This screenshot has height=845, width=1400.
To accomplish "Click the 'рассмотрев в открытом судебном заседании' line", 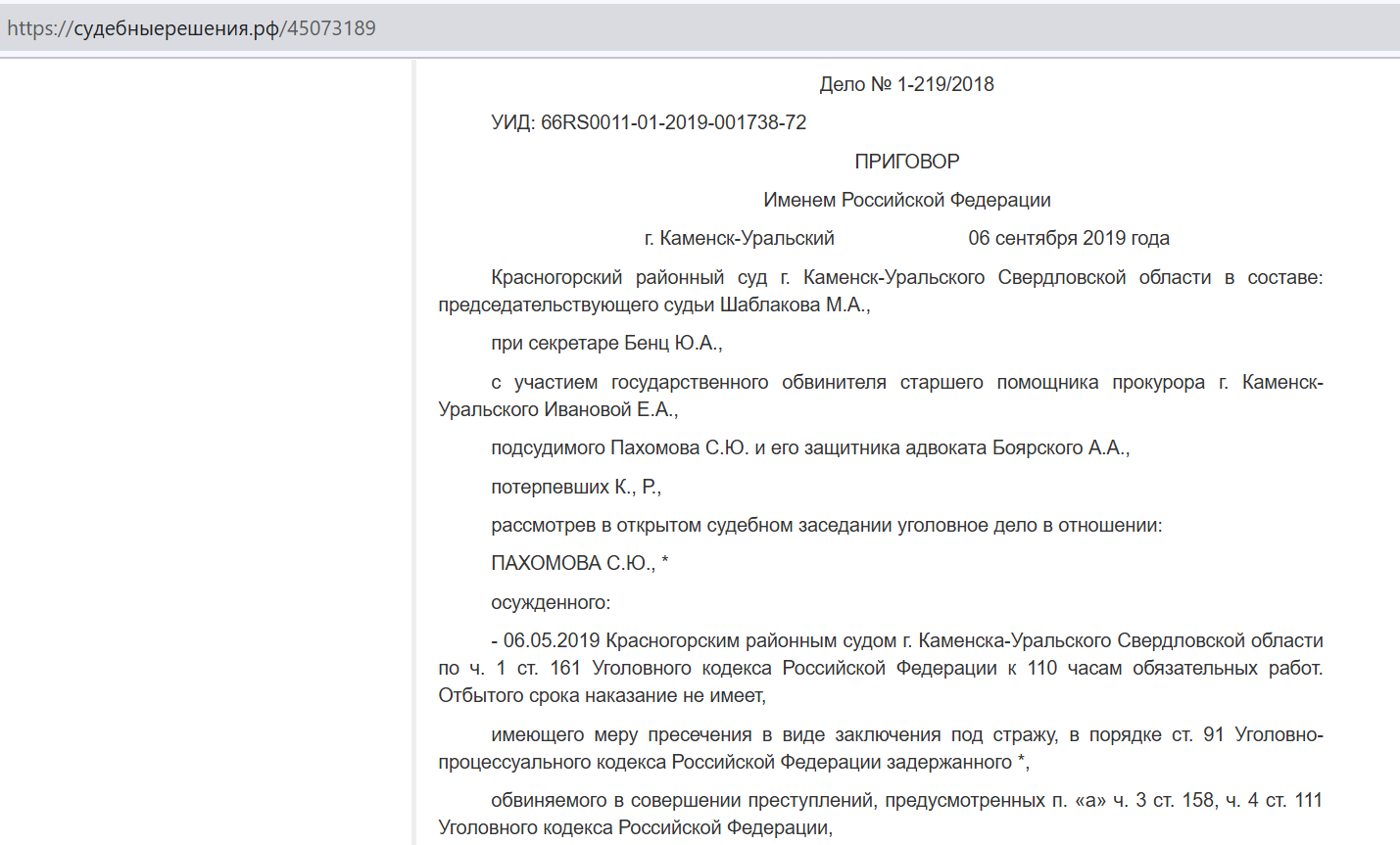I will click(826, 525).
